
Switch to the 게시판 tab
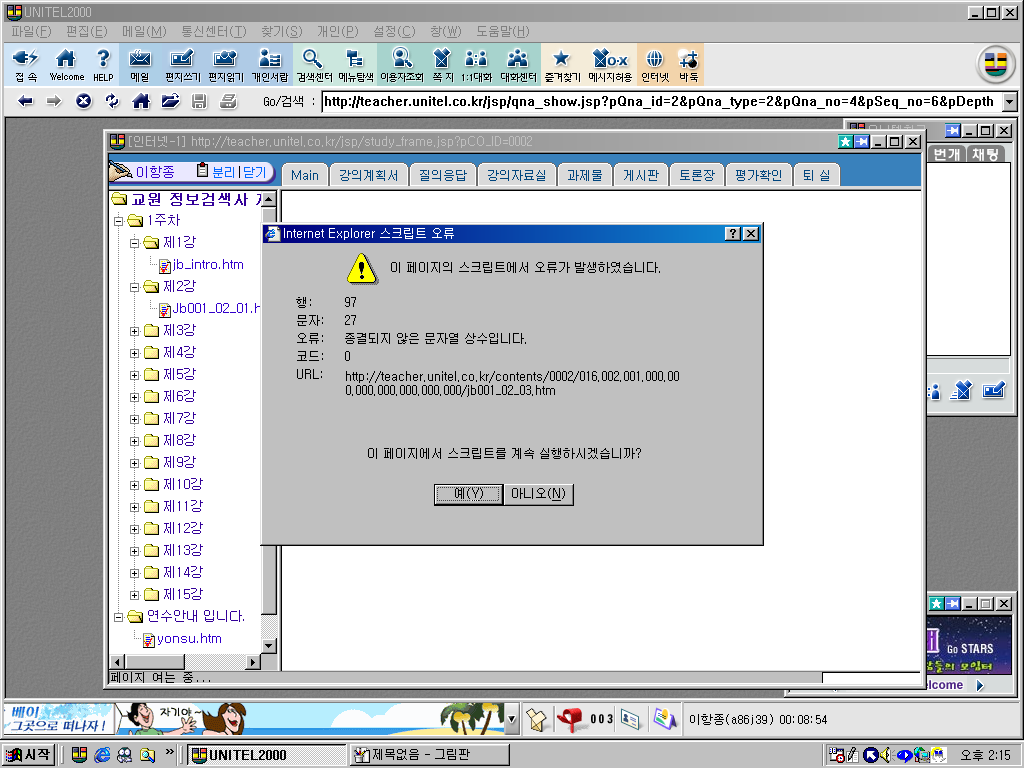pos(641,175)
